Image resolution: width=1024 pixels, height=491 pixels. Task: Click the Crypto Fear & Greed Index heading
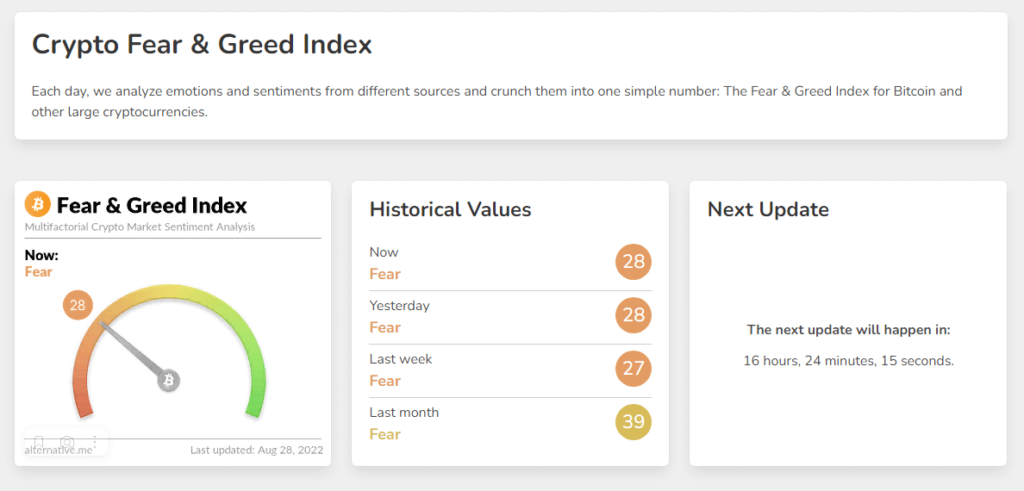pos(202,44)
